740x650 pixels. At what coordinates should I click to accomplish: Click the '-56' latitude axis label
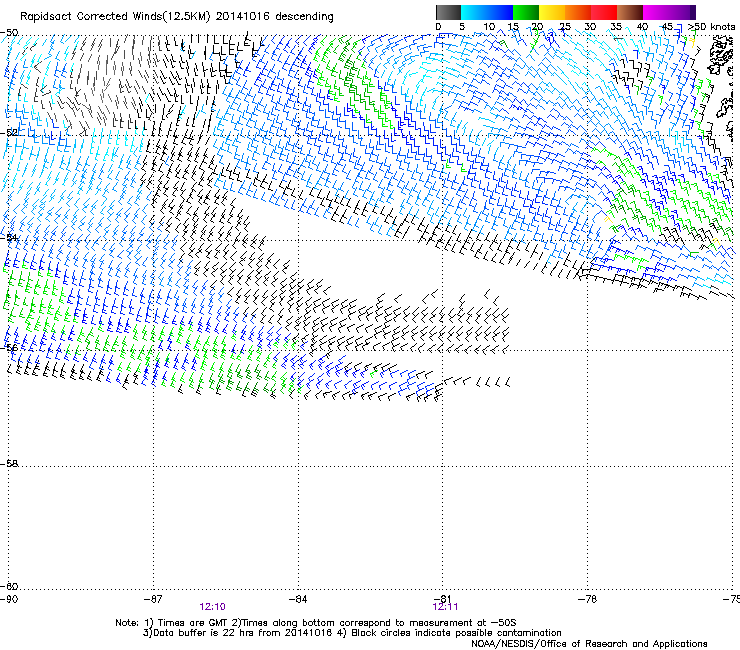(x=9, y=348)
